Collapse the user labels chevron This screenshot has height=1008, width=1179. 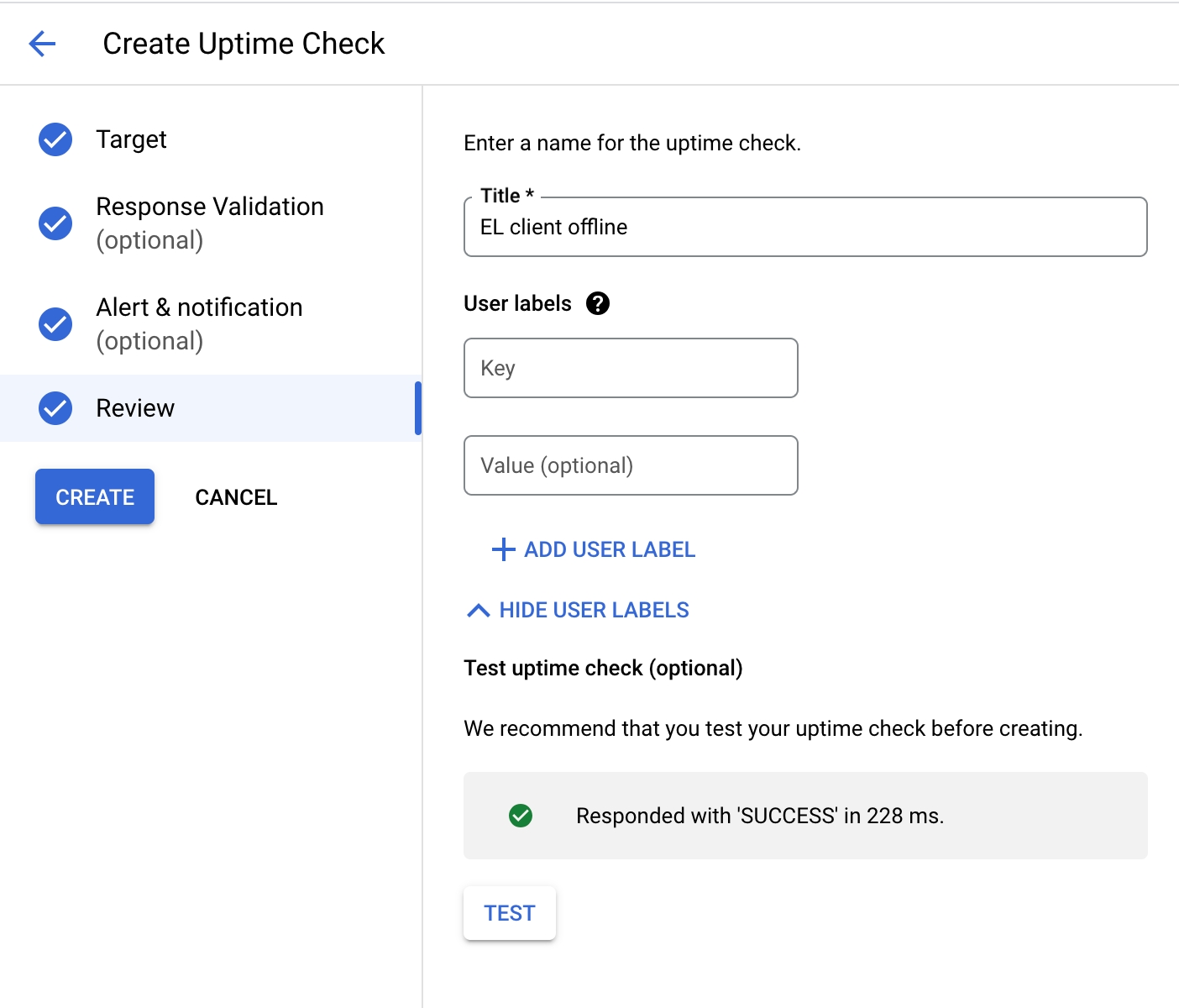478,611
